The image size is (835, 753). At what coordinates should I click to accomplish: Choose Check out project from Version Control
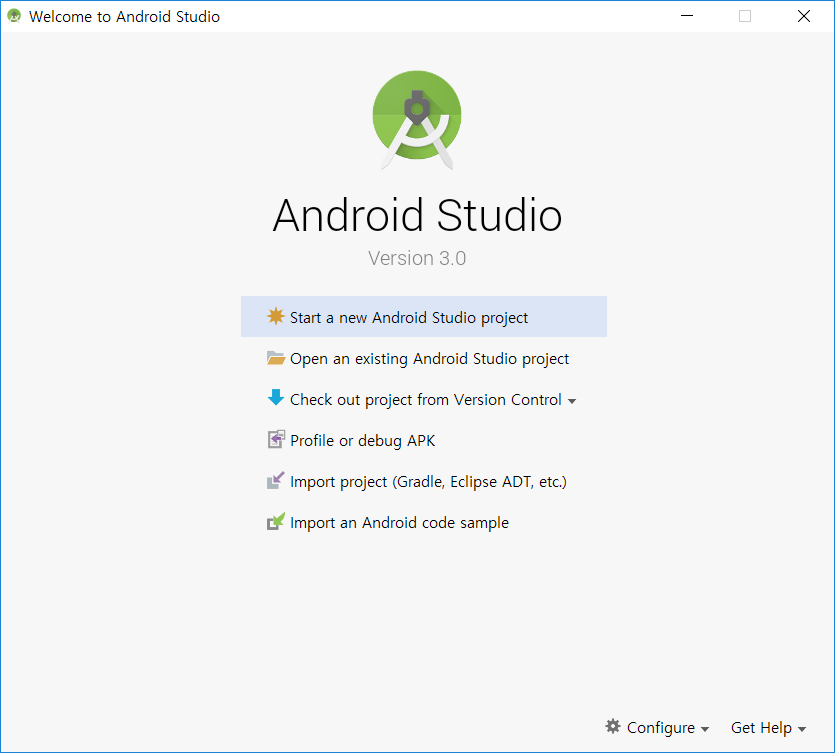click(x=425, y=399)
